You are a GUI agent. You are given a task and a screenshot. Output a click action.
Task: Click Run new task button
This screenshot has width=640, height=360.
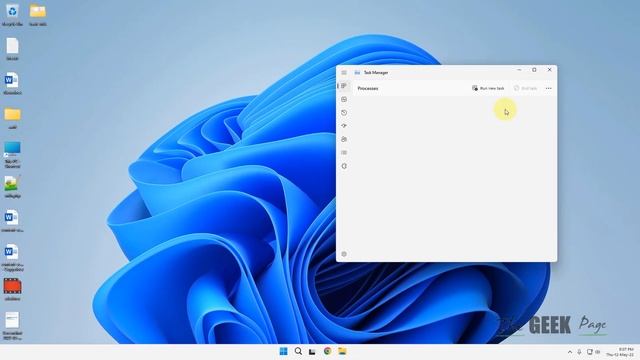tap(488, 88)
